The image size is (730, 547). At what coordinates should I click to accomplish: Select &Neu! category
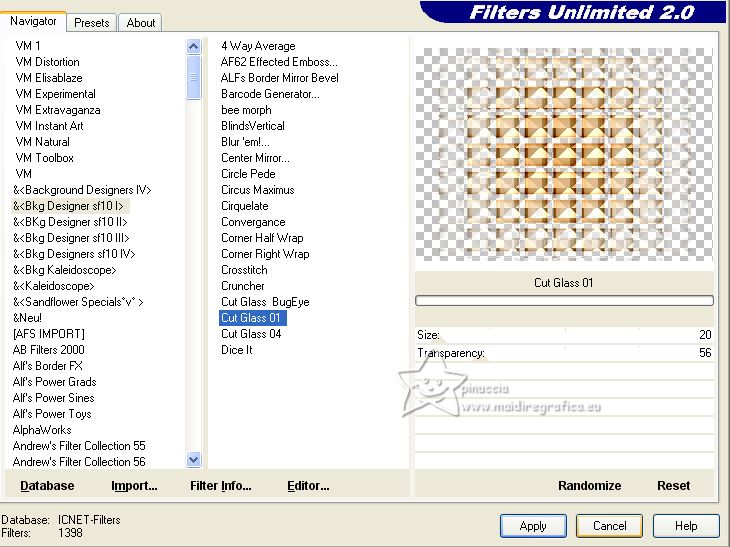pyautogui.click(x=27, y=318)
